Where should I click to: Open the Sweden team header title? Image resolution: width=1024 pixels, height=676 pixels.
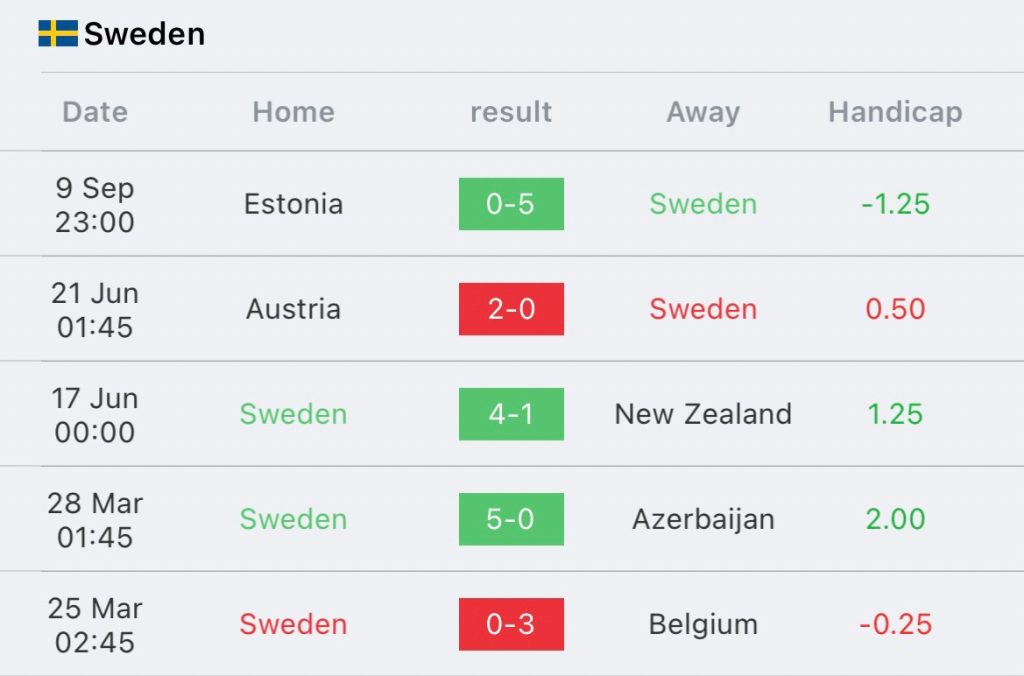pos(144,34)
